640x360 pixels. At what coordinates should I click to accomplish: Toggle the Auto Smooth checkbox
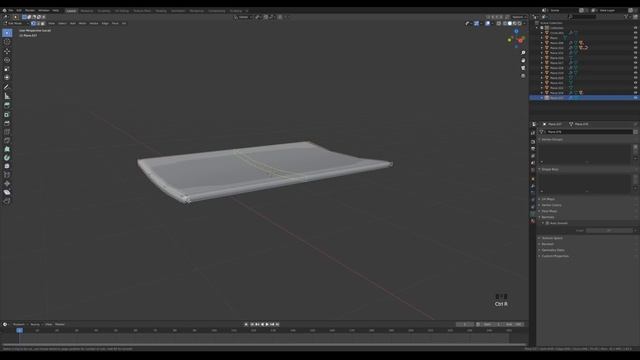click(x=547, y=223)
